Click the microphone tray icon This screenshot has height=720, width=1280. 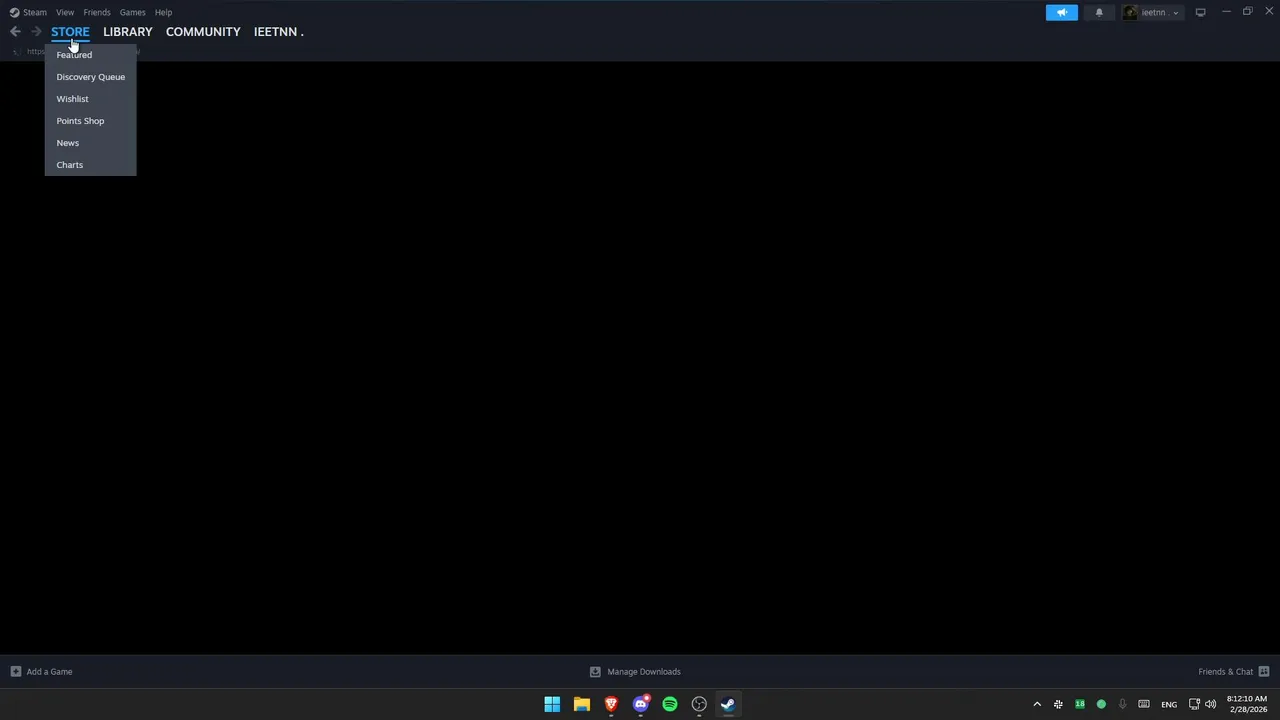(1122, 704)
